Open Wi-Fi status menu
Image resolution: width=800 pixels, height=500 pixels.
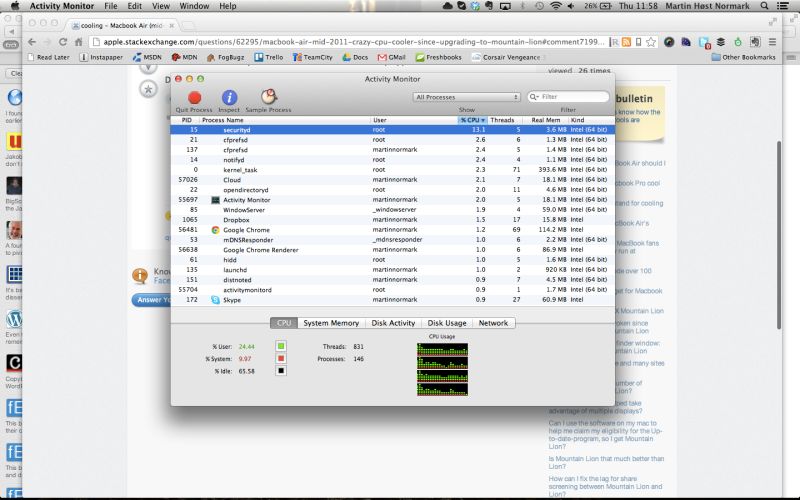tap(556, 6)
